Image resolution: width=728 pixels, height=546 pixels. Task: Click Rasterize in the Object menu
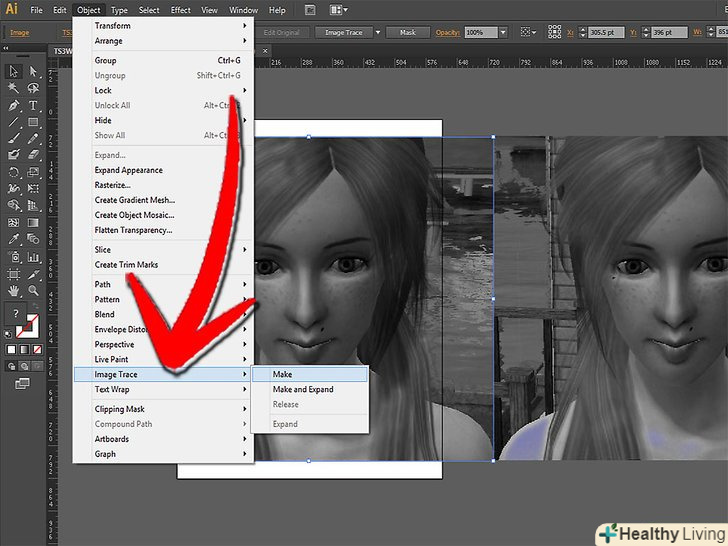pos(112,185)
